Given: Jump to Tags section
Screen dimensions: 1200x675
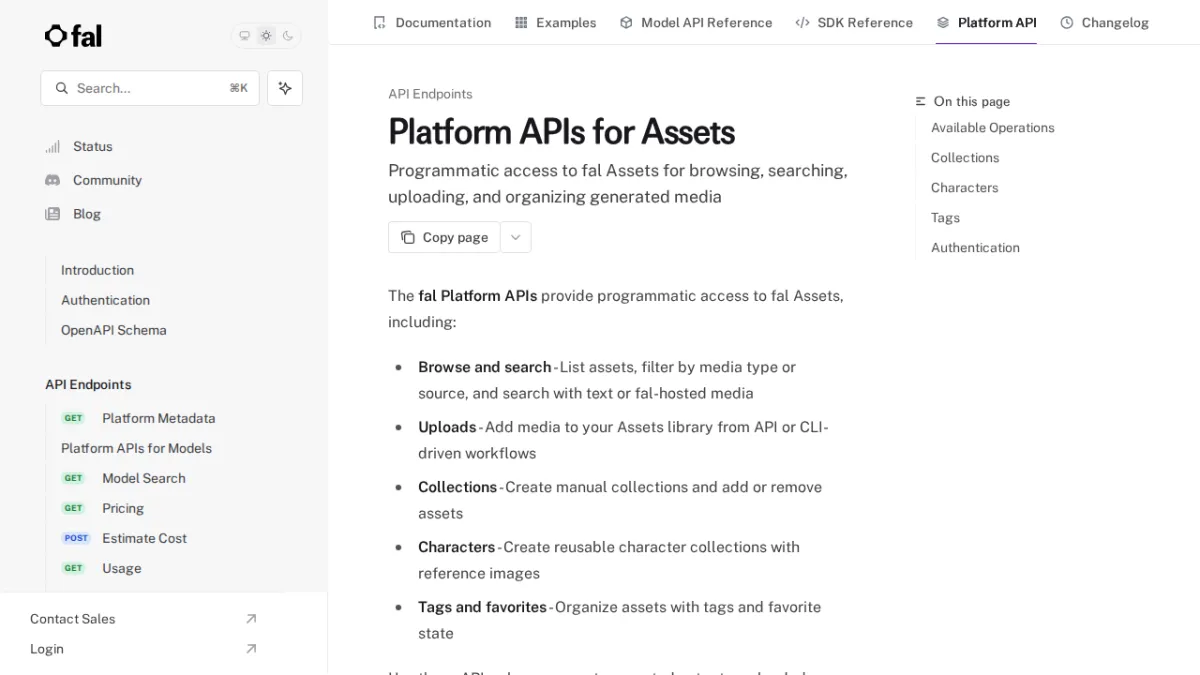Looking at the screenshot, I should pyautogui.click(x=945, y=218).
